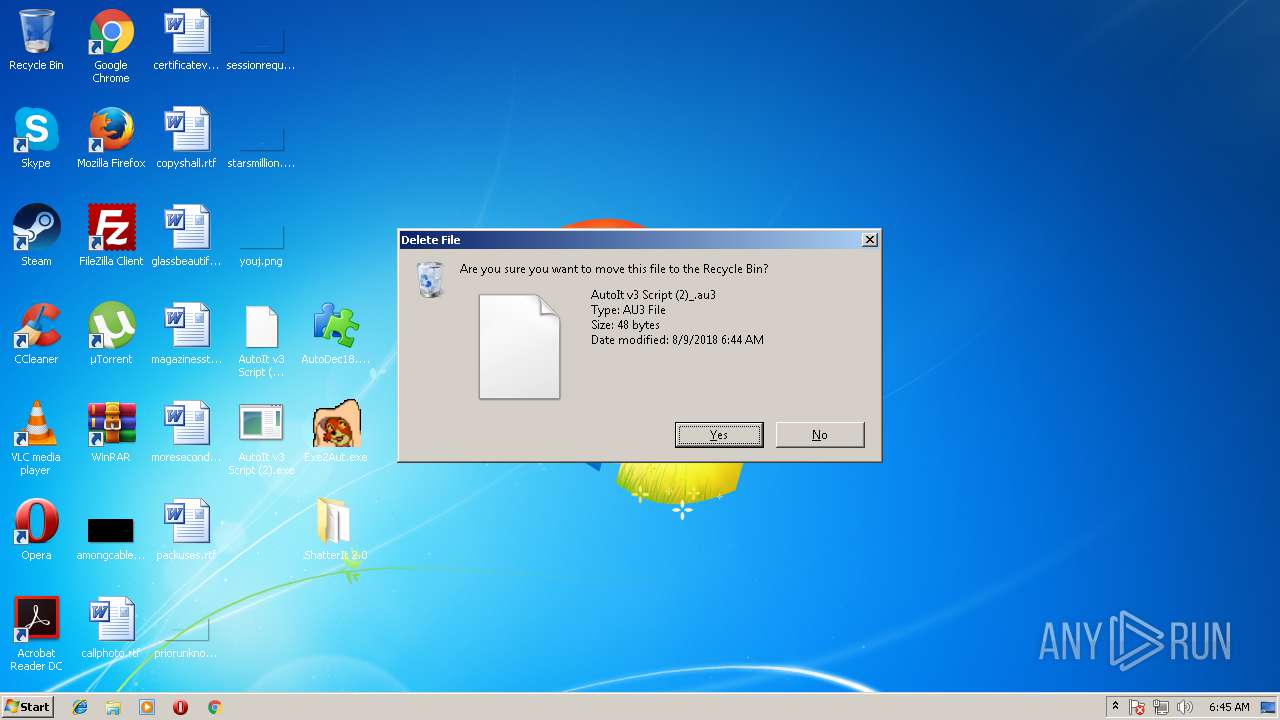
Task: Select the amongcable… black thumbnail file
Action: tap(111, 538)
